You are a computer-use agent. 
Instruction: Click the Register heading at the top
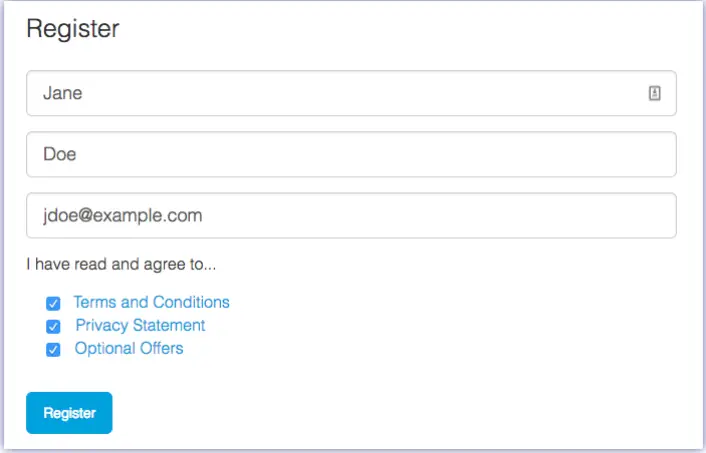tap(72, 29)
